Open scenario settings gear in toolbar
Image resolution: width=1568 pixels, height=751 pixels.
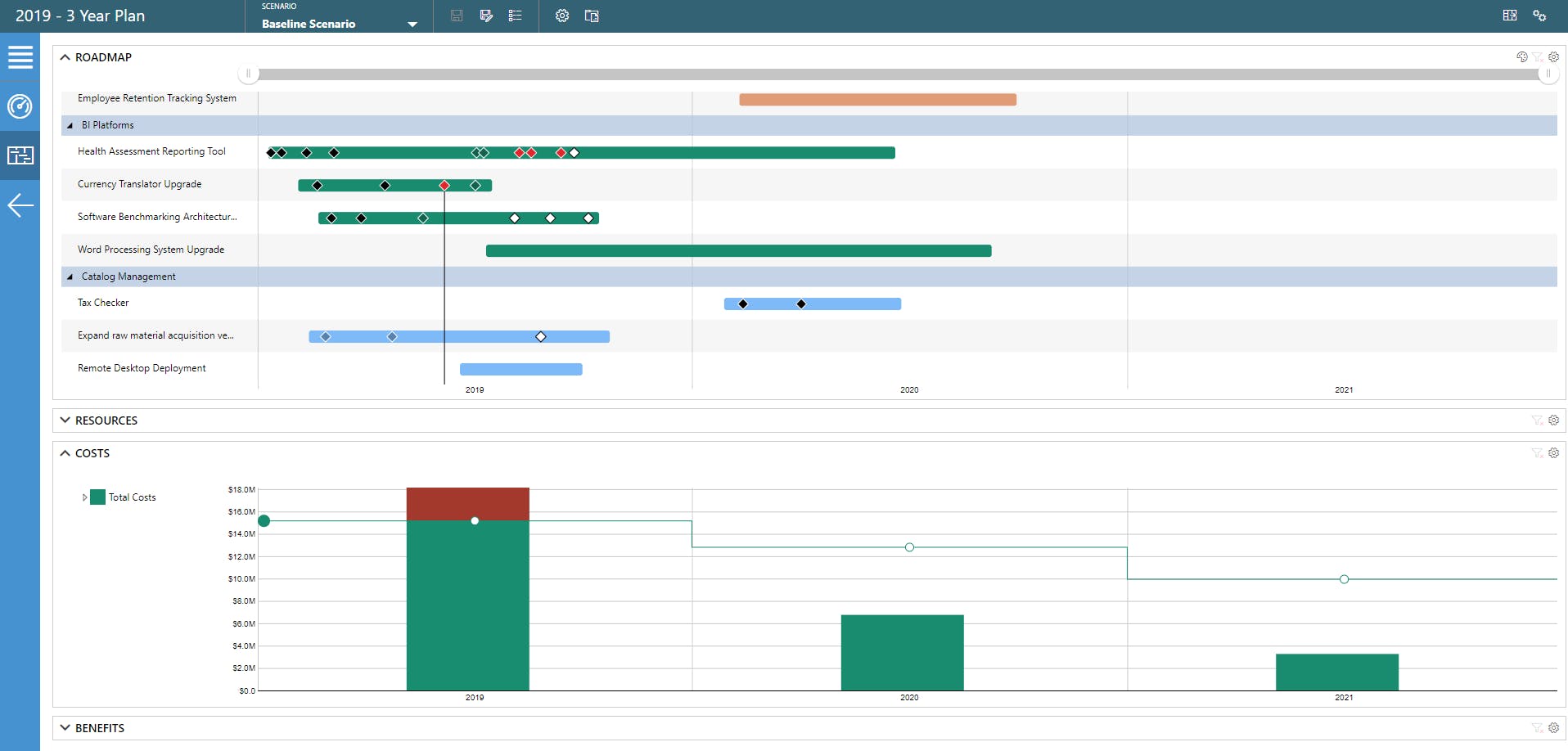coord(562,16)
